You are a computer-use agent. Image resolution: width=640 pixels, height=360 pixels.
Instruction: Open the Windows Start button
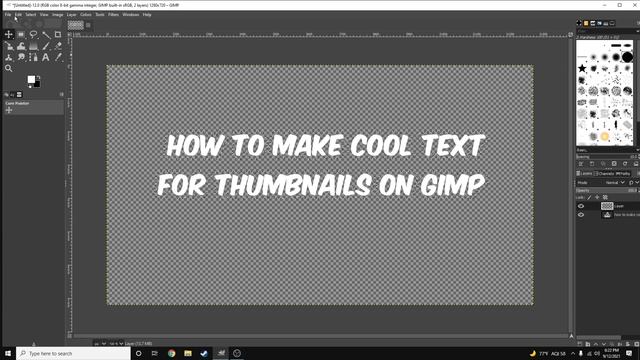(8, 353)
